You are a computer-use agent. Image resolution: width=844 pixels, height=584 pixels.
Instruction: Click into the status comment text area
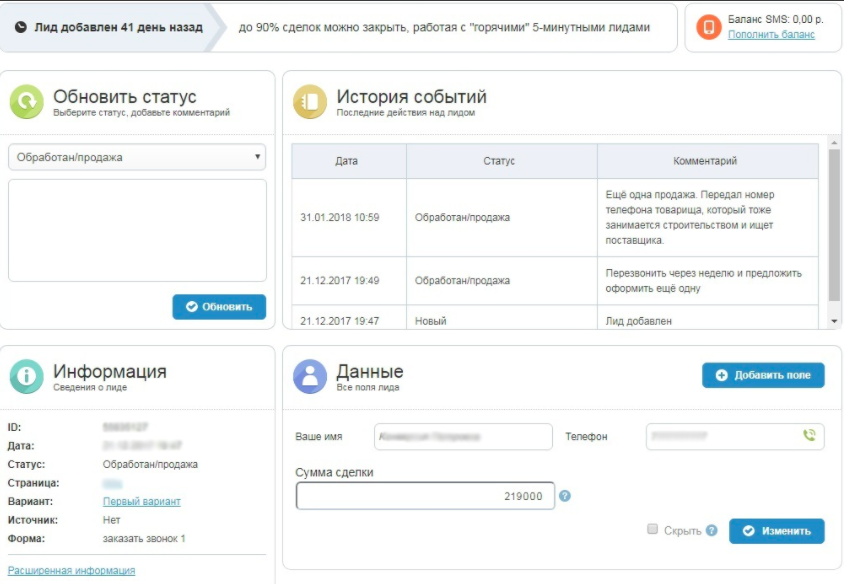(137, 230)
